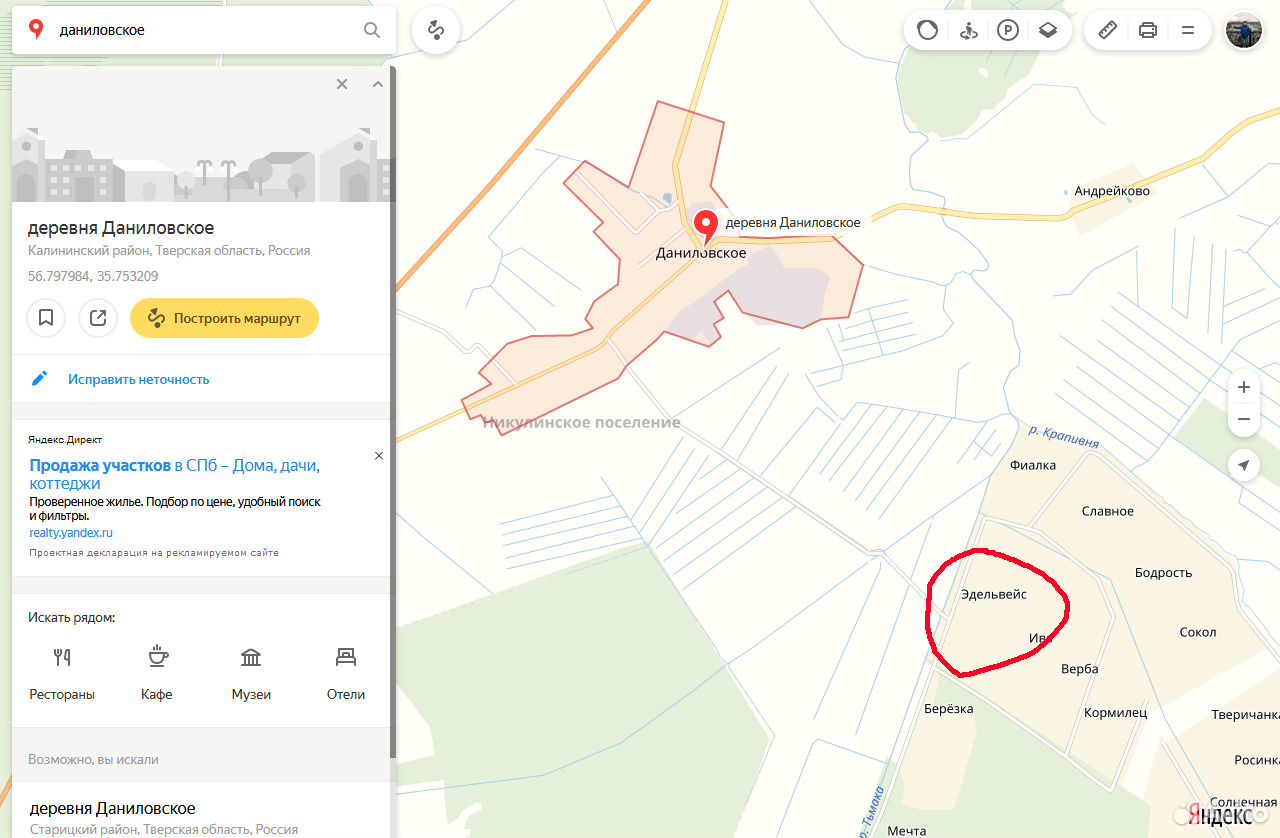The image size is (1280, 838).
Task: Click the search field with даниловское
Action: [x=205, y=30]
